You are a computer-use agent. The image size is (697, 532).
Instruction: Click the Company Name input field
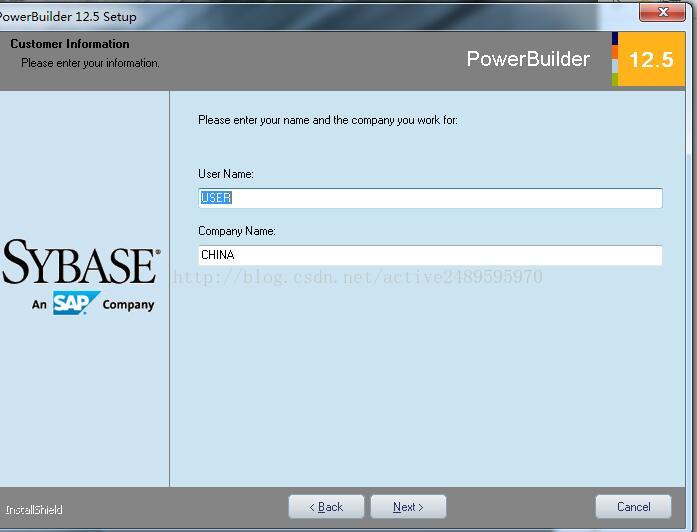point(430,256)
